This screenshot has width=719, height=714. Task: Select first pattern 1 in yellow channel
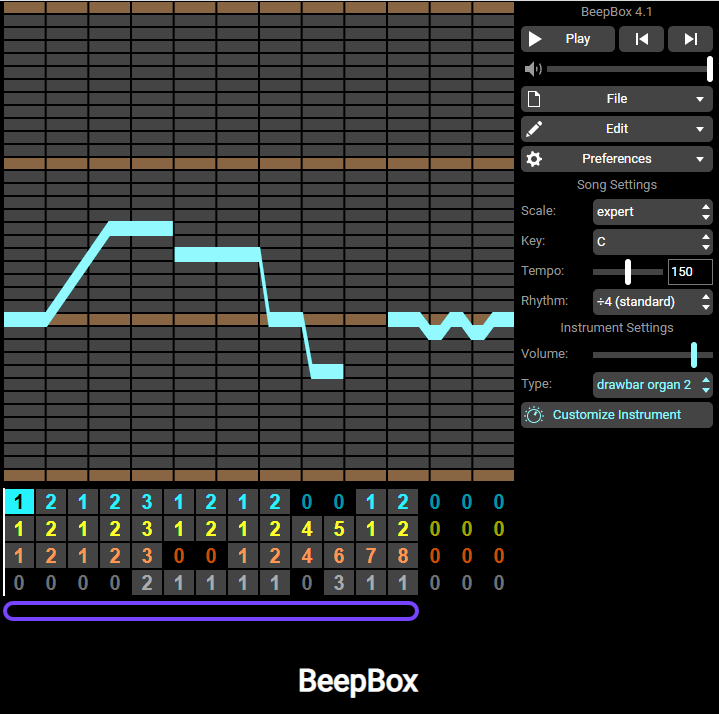[19, 529]
